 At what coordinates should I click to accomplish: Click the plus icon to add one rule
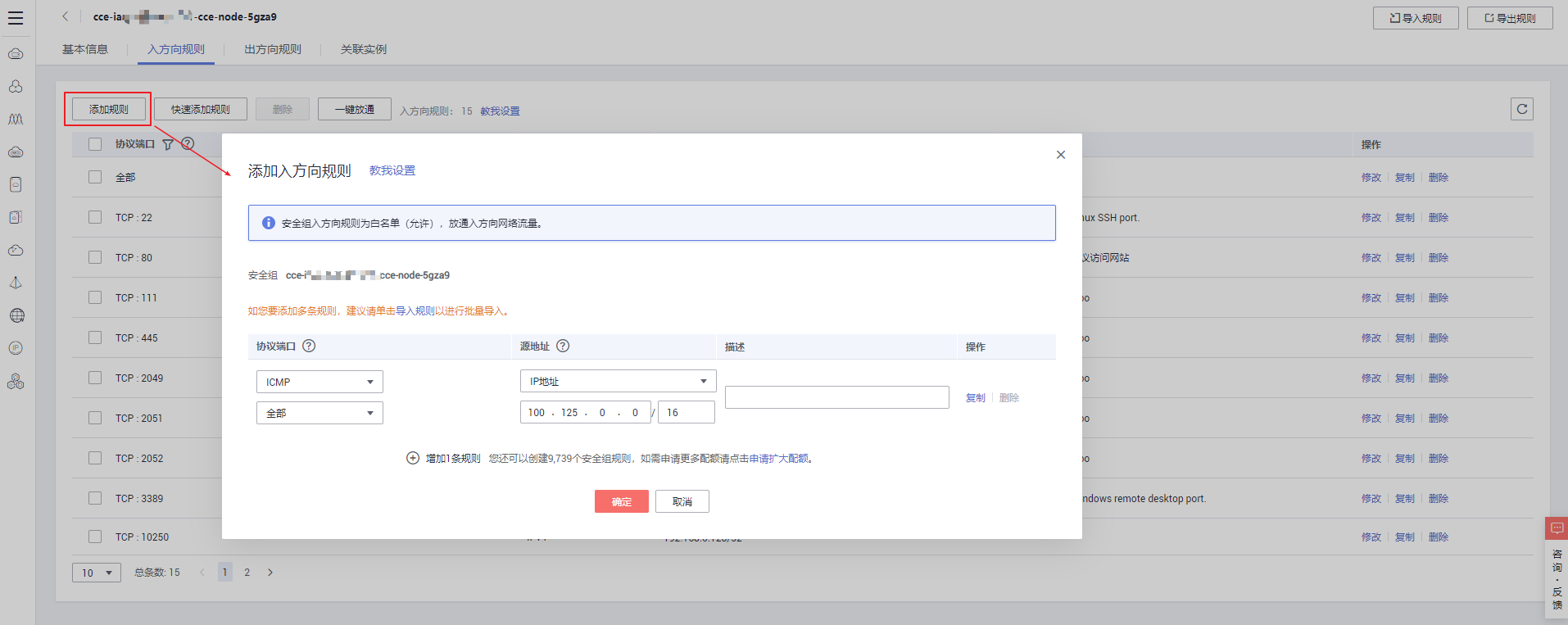tap(413, 458)
